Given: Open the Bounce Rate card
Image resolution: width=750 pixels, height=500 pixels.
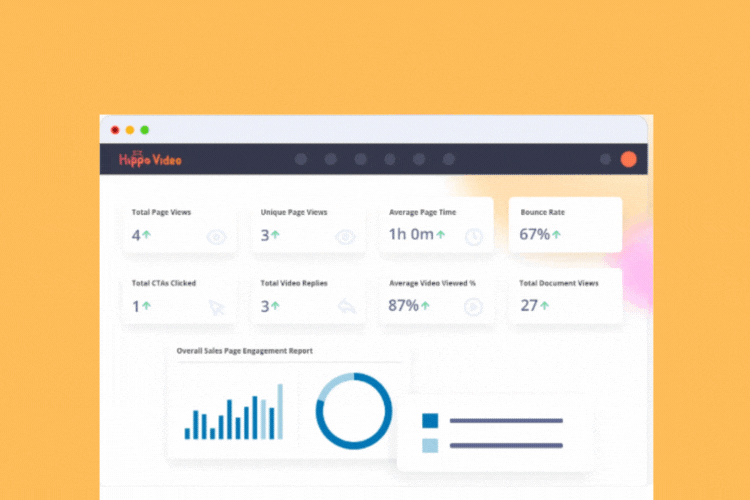Looking at the screenshot, I should (x=565, y=224).
